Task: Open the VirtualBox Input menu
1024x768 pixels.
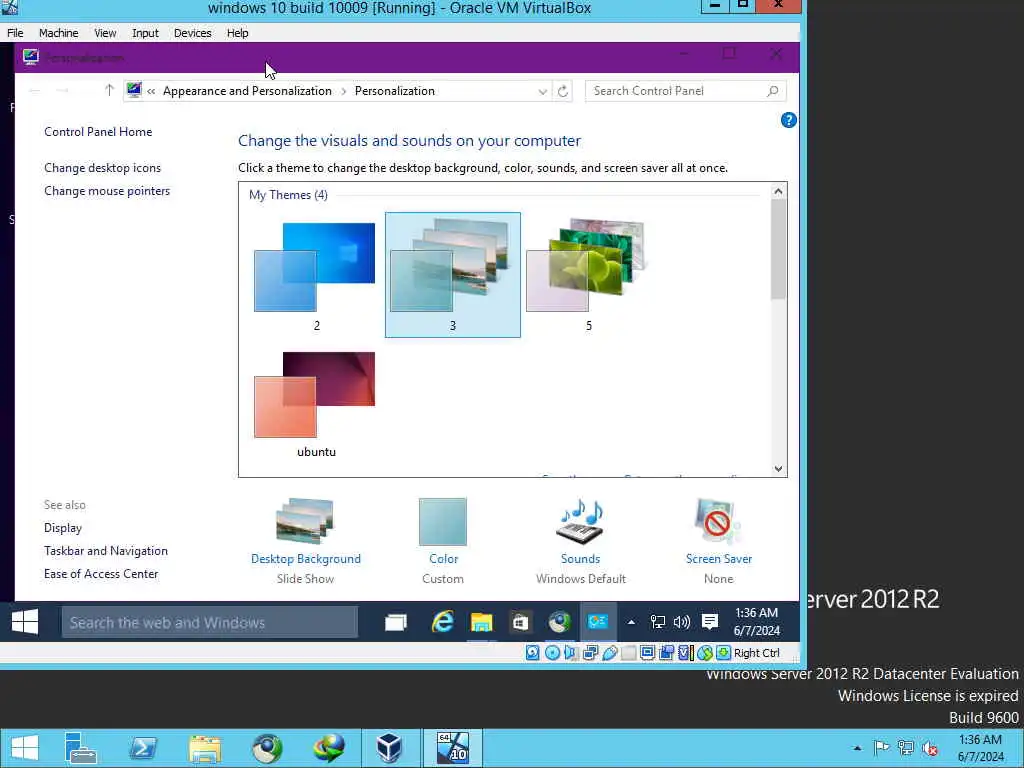Action: pyautogui.click(x=145, y=33)
